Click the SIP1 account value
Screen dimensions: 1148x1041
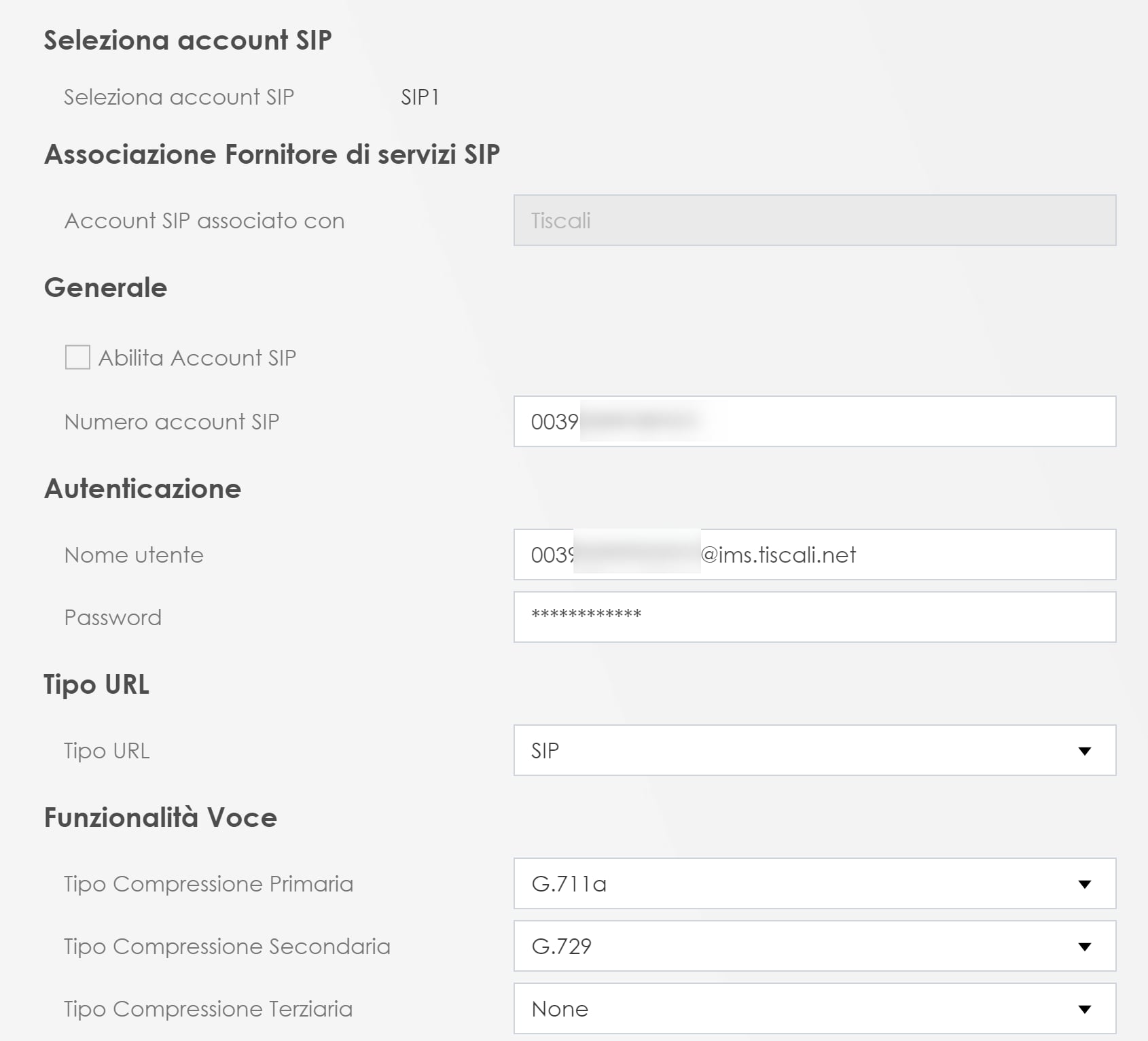pos(420,97)
